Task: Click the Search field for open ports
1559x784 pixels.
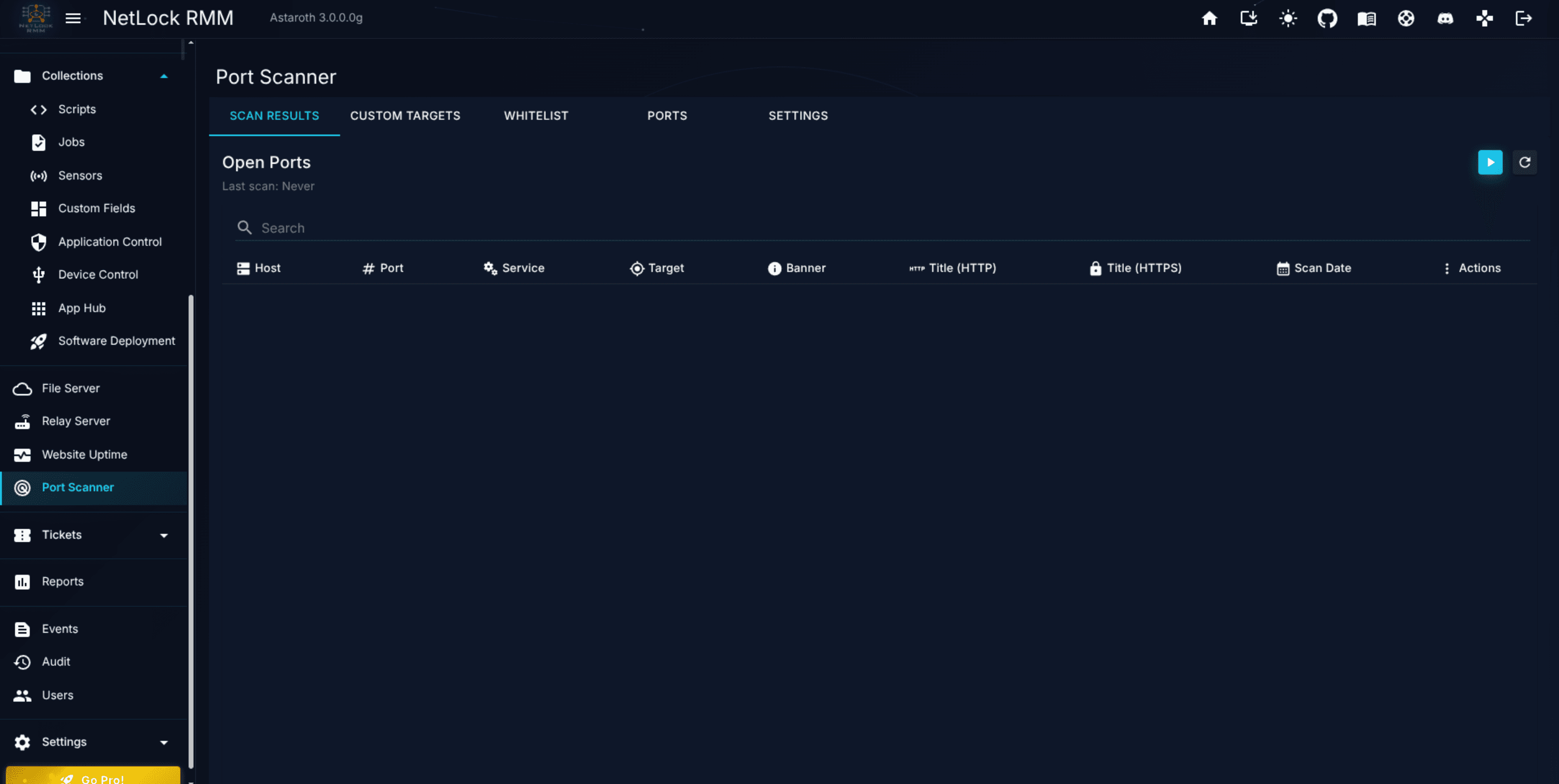Action: click(882, 228)
